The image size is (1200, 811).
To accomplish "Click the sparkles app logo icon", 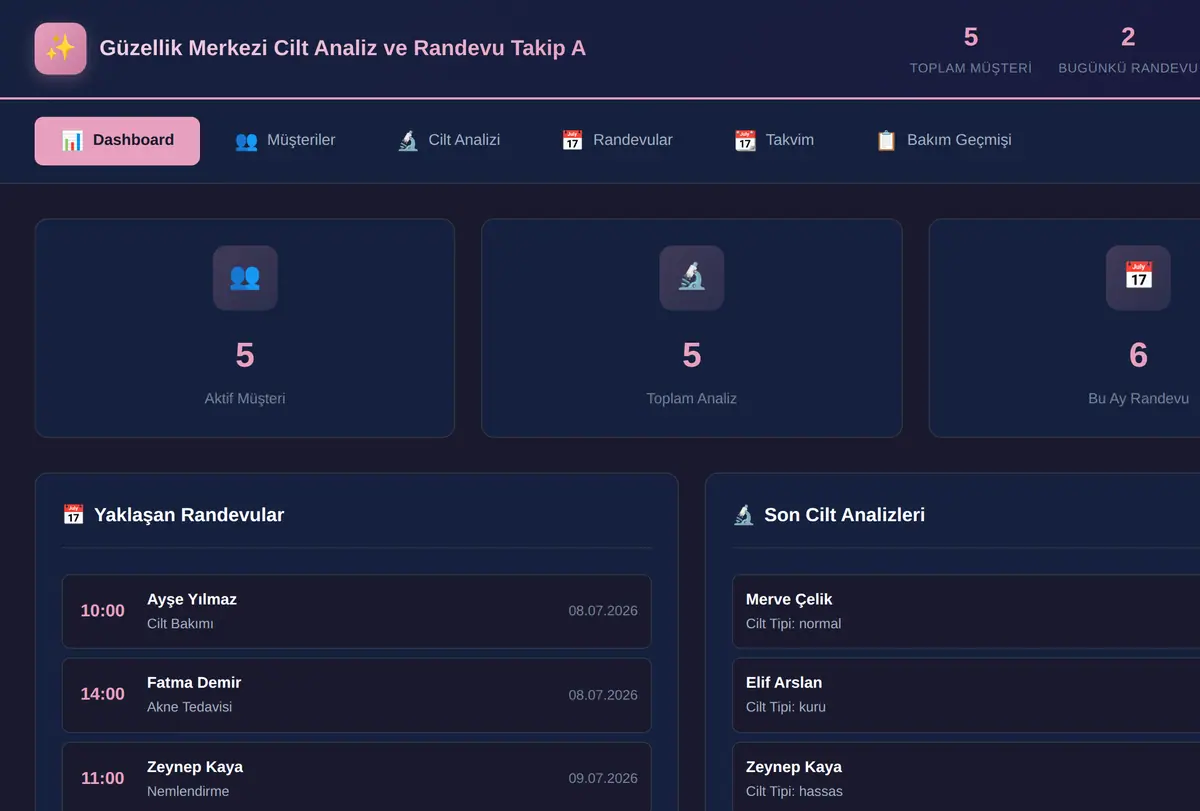I will click(x=60, y=48).
